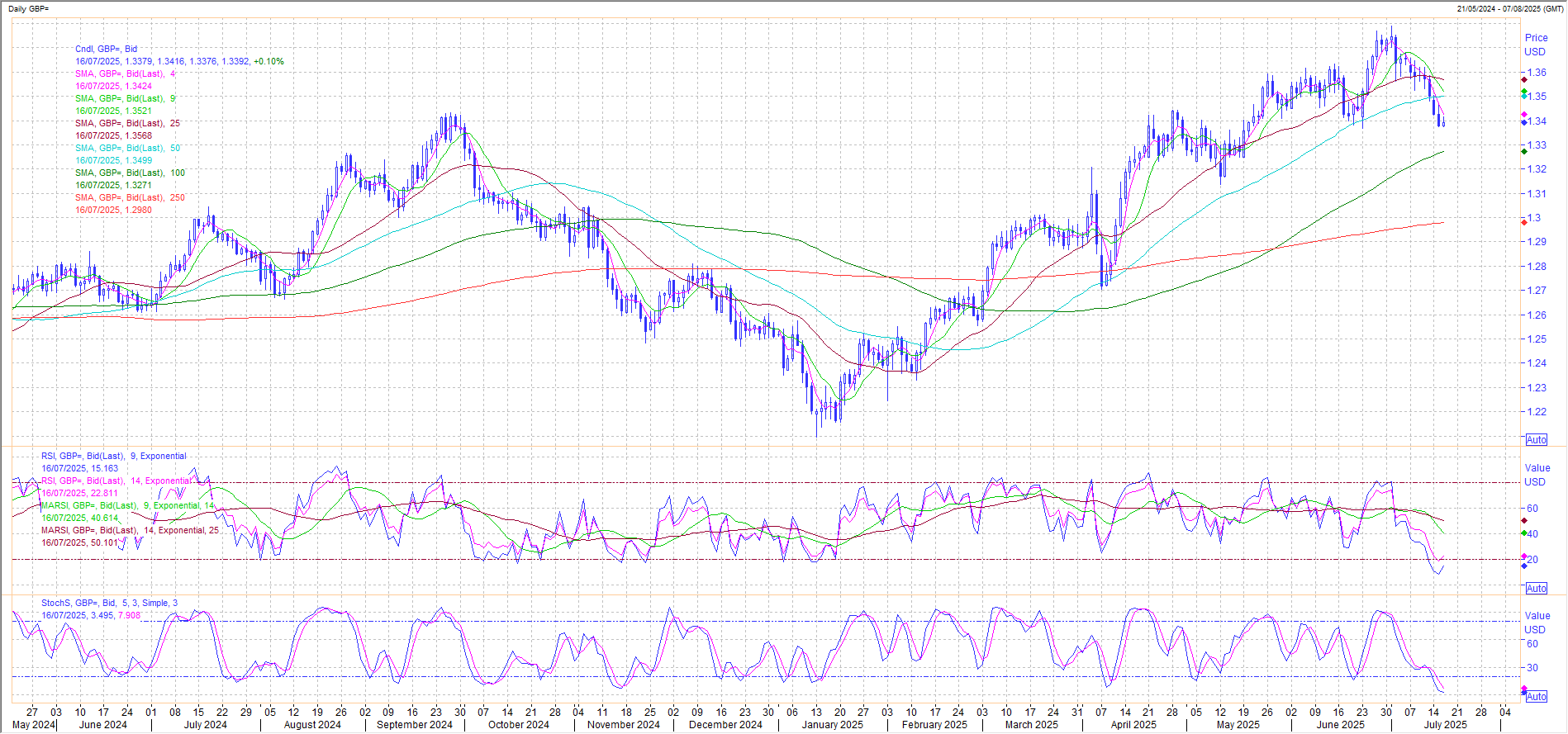
Task: Select the SMA 9 value 1.3521
Action: (x=139, y=111)
